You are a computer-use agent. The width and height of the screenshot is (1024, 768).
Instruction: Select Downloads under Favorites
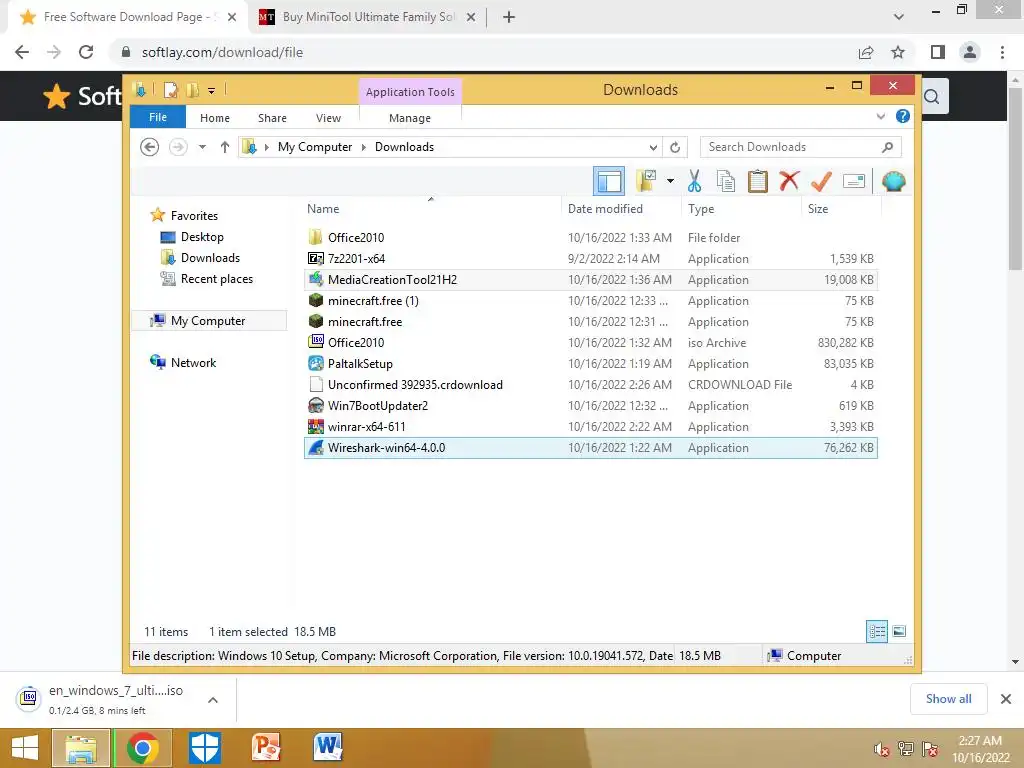point(210,257)
